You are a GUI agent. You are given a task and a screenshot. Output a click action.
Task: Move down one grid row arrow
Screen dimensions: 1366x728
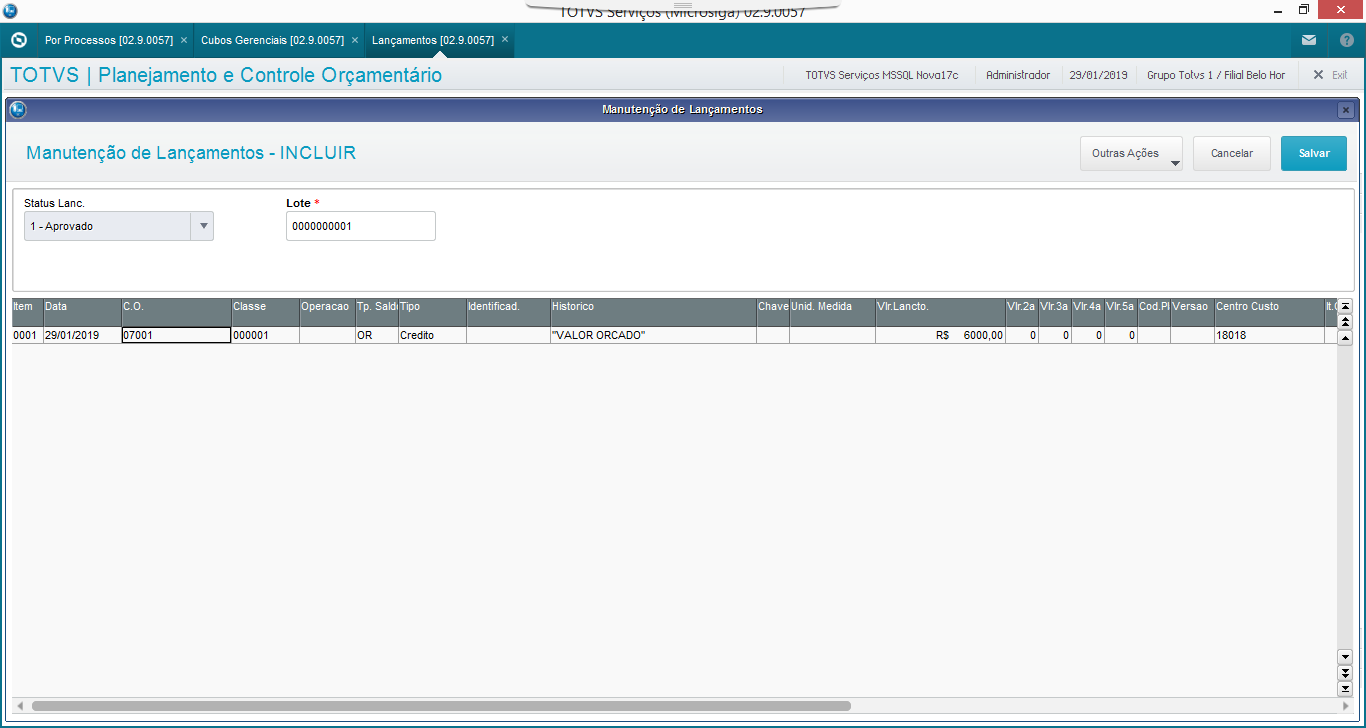tap(1345, 657)
